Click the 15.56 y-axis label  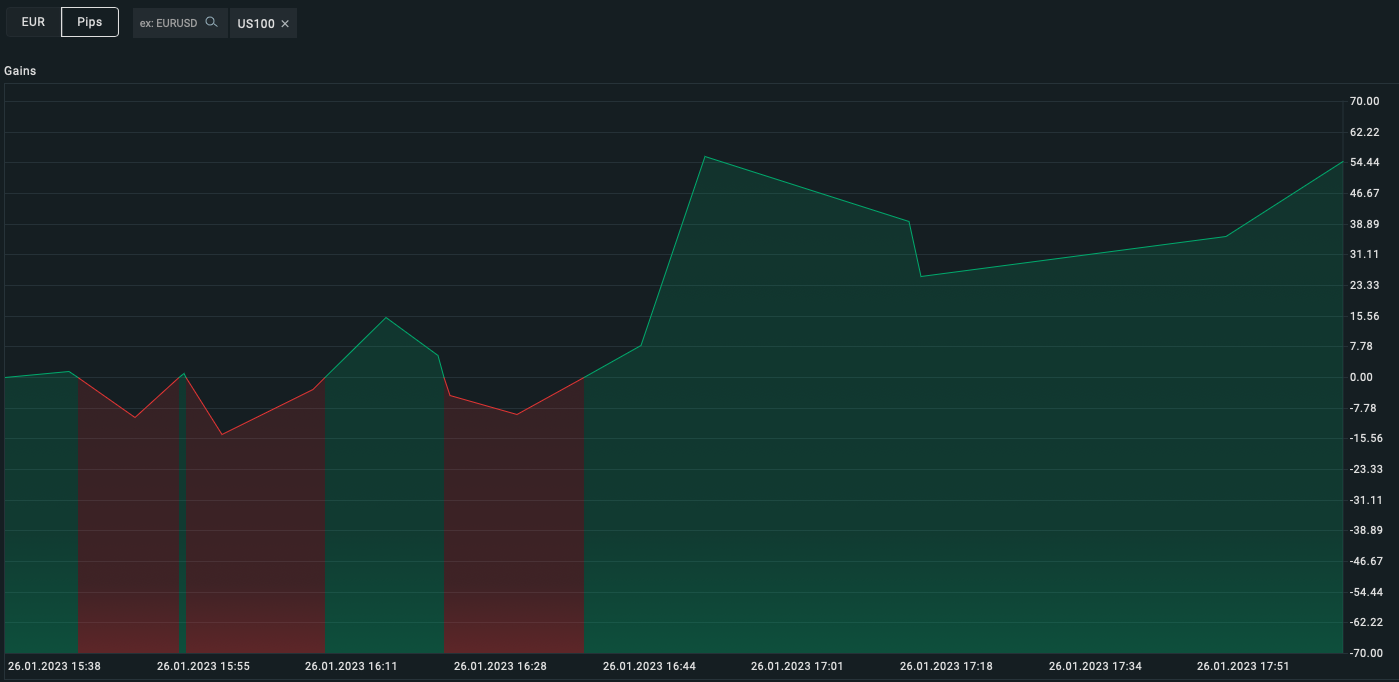click(x=1364, y=316)
